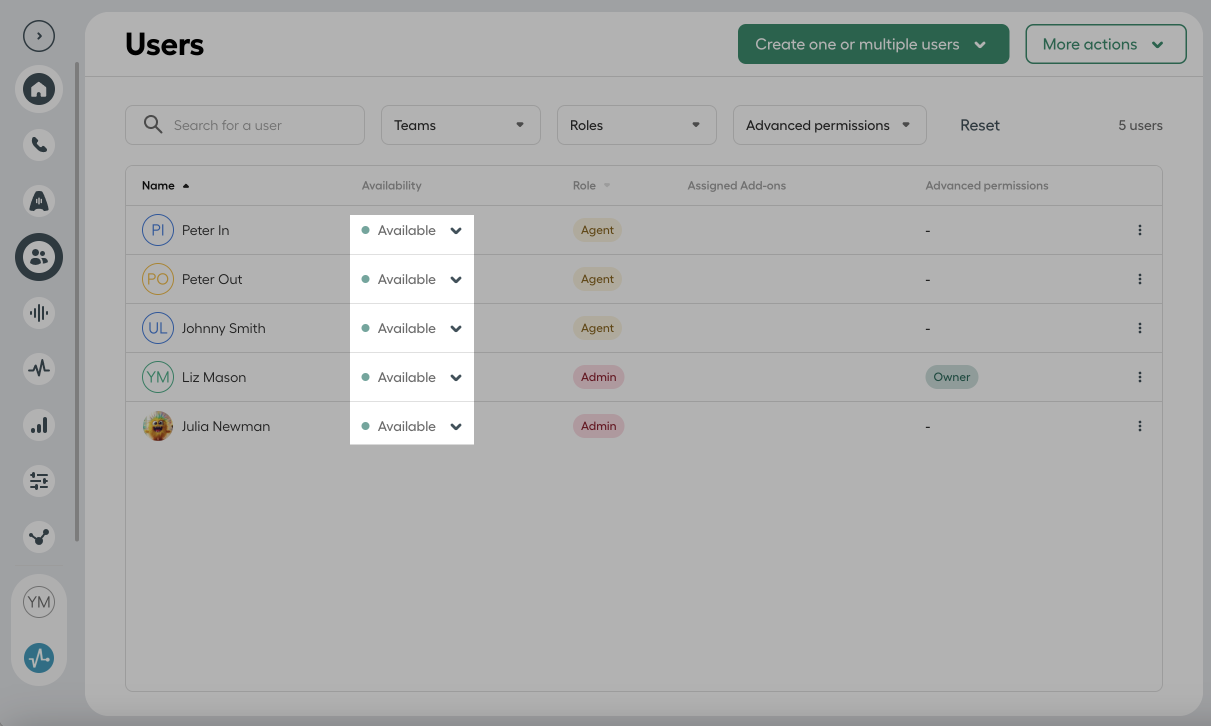Expand the Advanced permissions filter
Image resolution: width=1211 pixels, height=726 pixels.
point(829,125)
